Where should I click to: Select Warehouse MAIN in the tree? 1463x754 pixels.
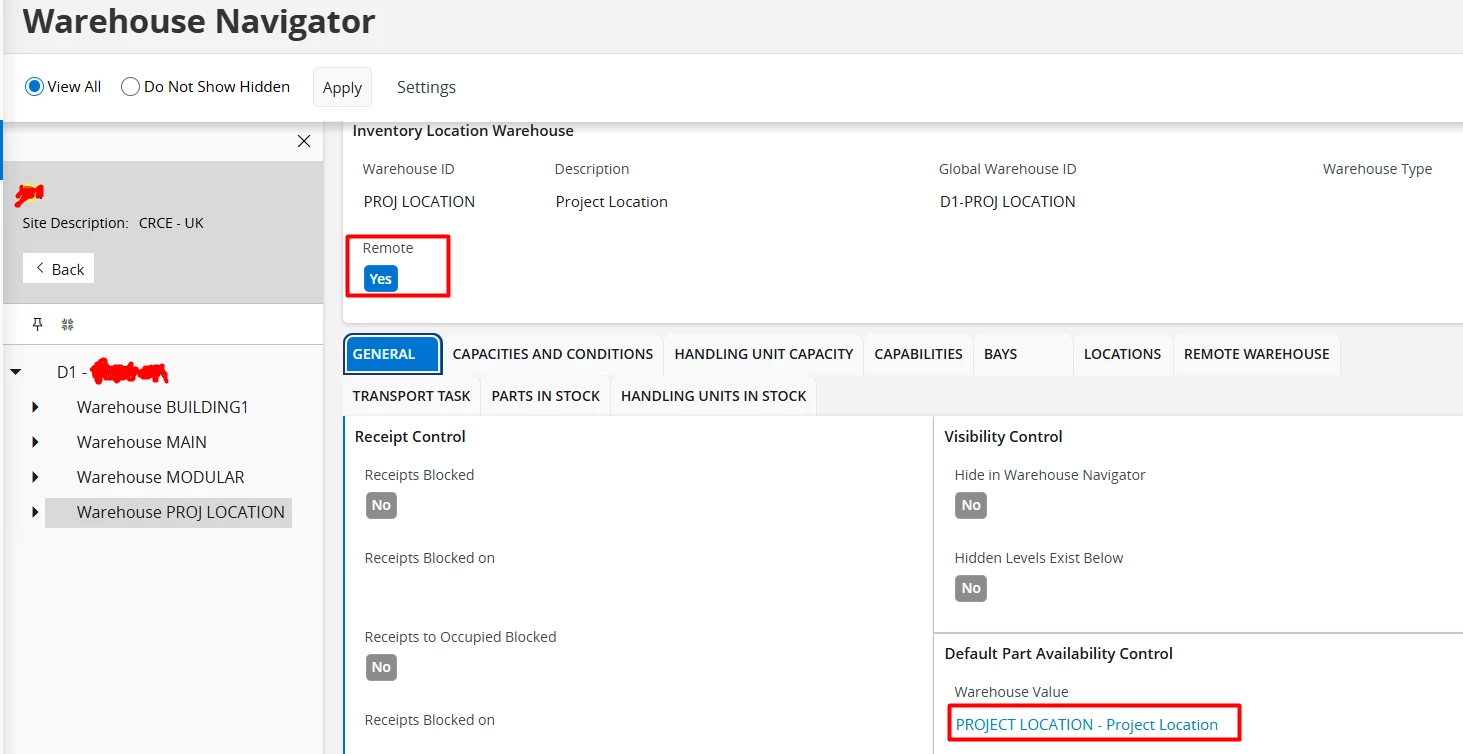(142, 443)
